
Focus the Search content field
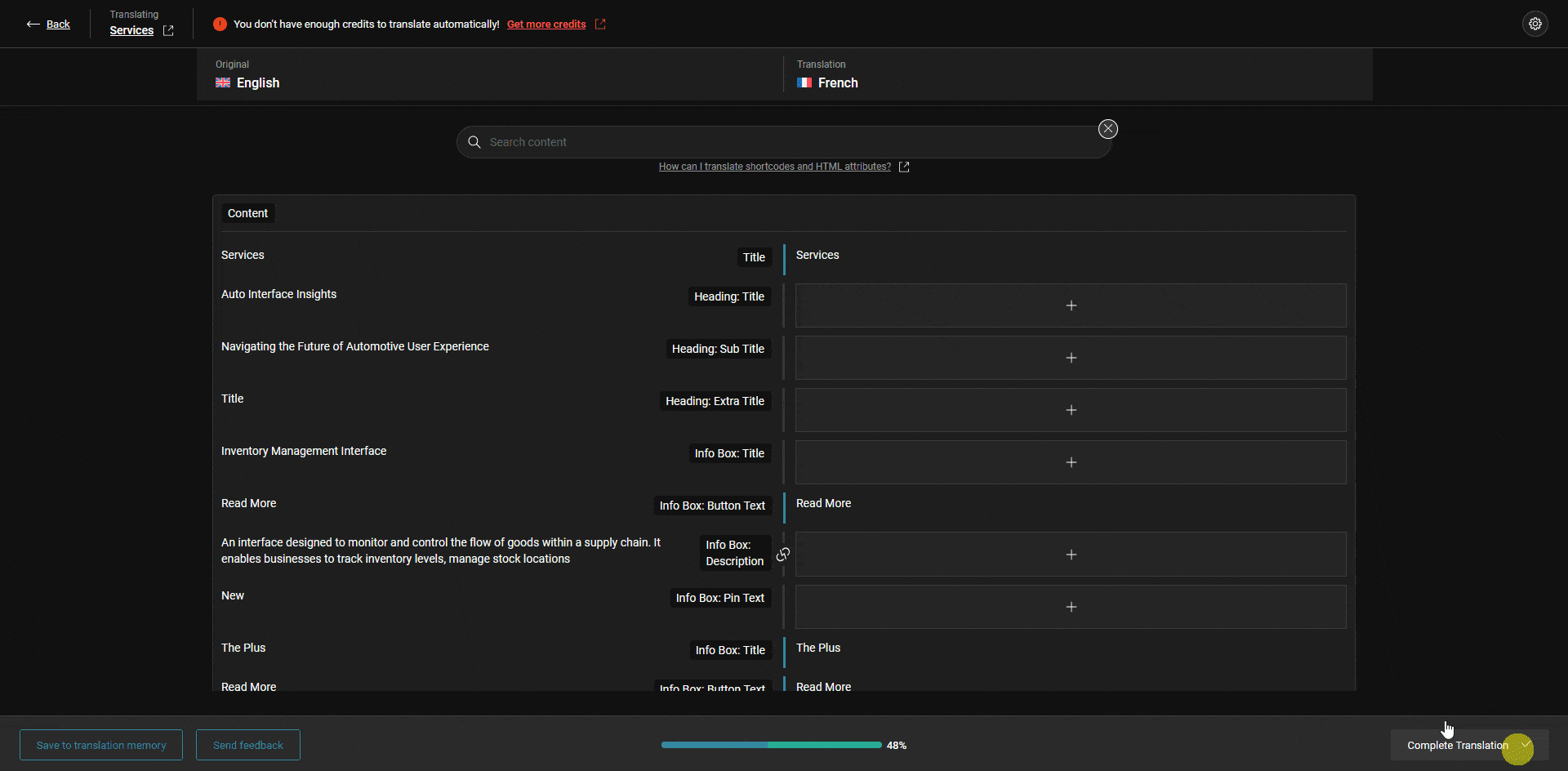click(784, 142)
